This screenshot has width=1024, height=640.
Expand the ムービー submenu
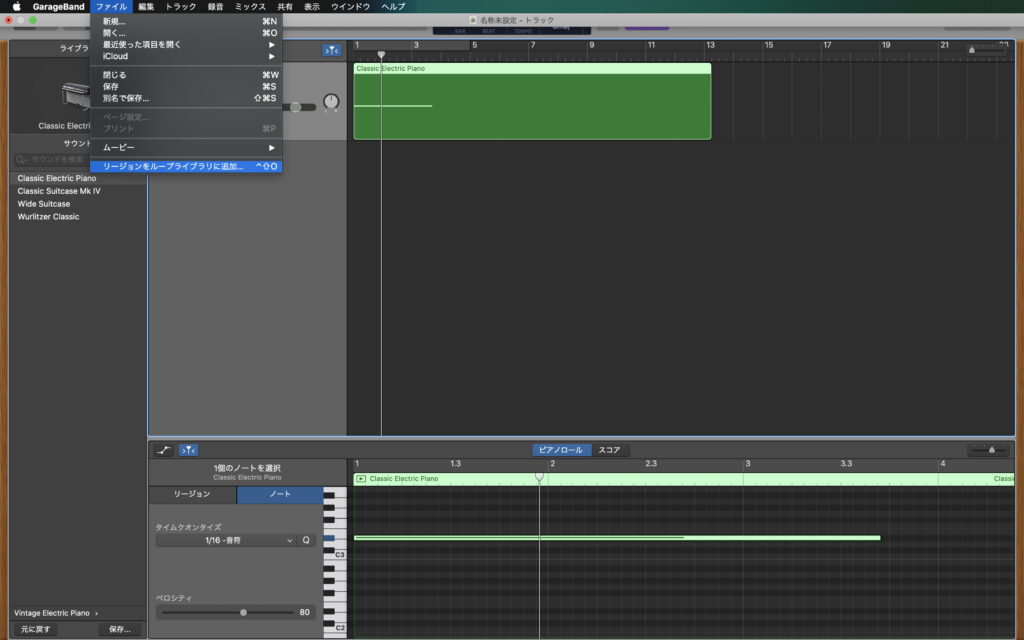(x=186, y=148)
